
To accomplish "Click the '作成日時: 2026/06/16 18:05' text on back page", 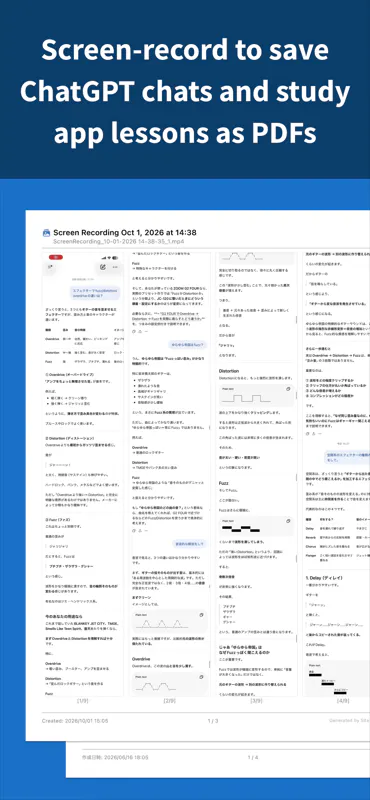I will [115, 758].
